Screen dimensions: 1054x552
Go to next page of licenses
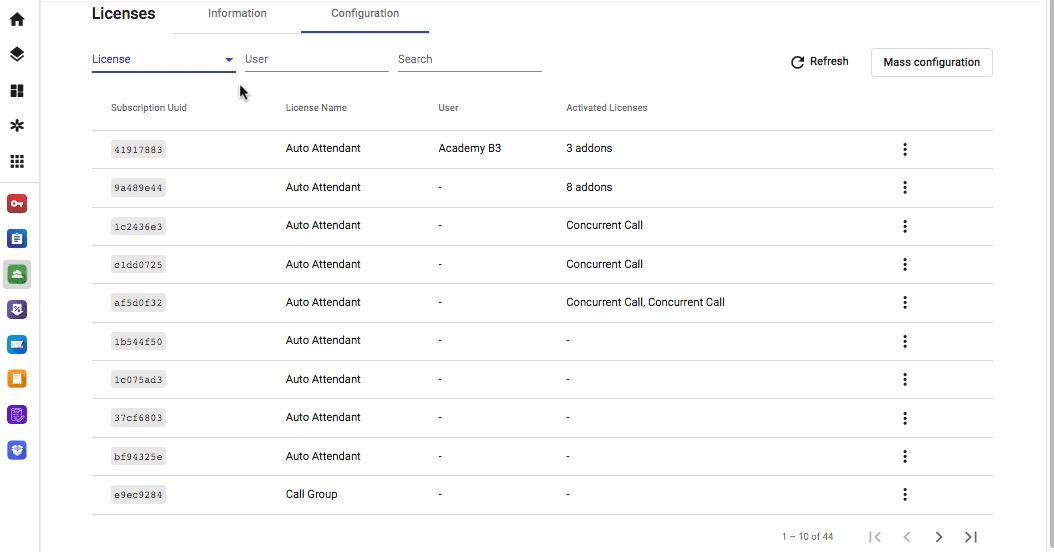(939, 537)
